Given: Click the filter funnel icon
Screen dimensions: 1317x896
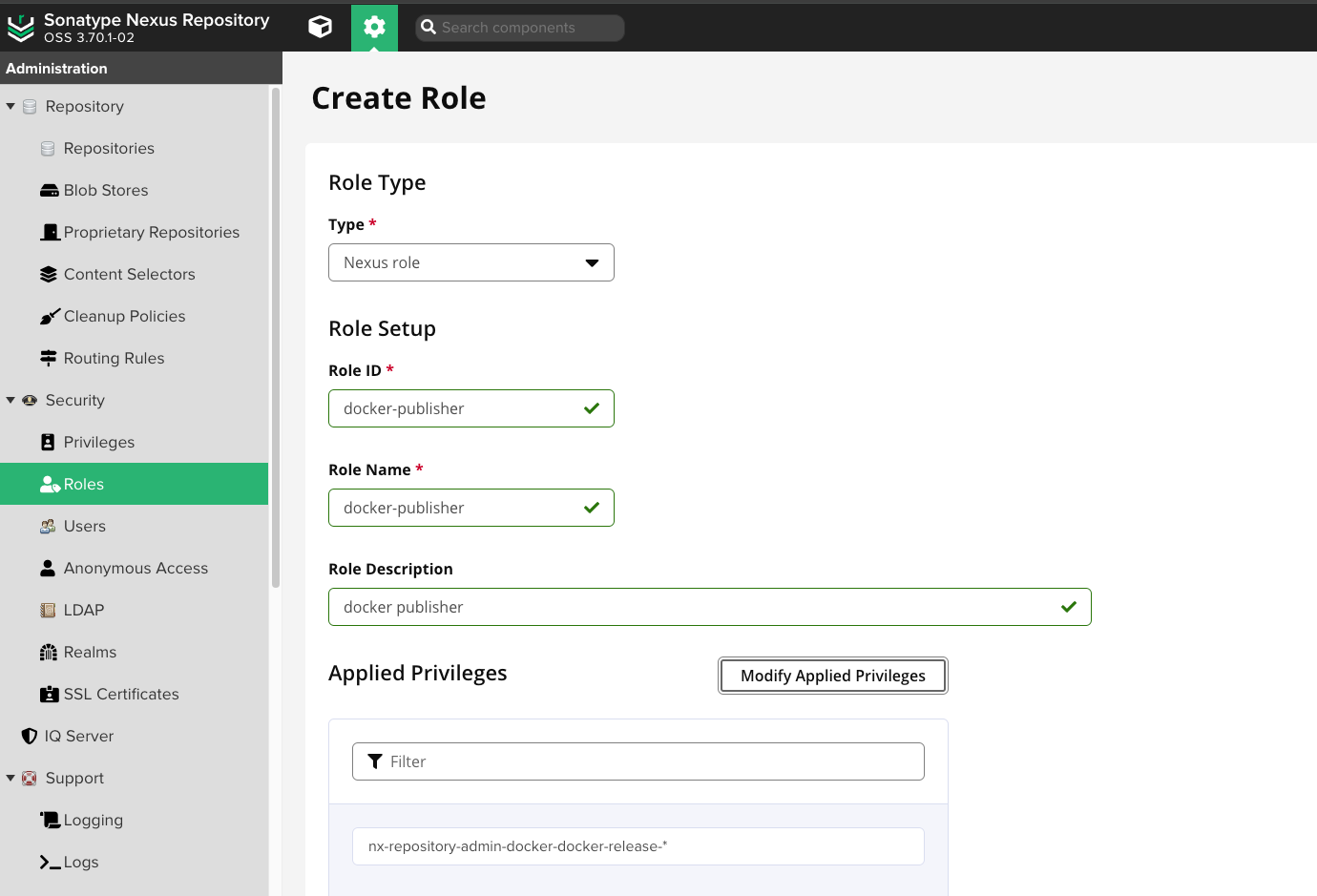Looking at the screenshot, I should coord(375,761).
